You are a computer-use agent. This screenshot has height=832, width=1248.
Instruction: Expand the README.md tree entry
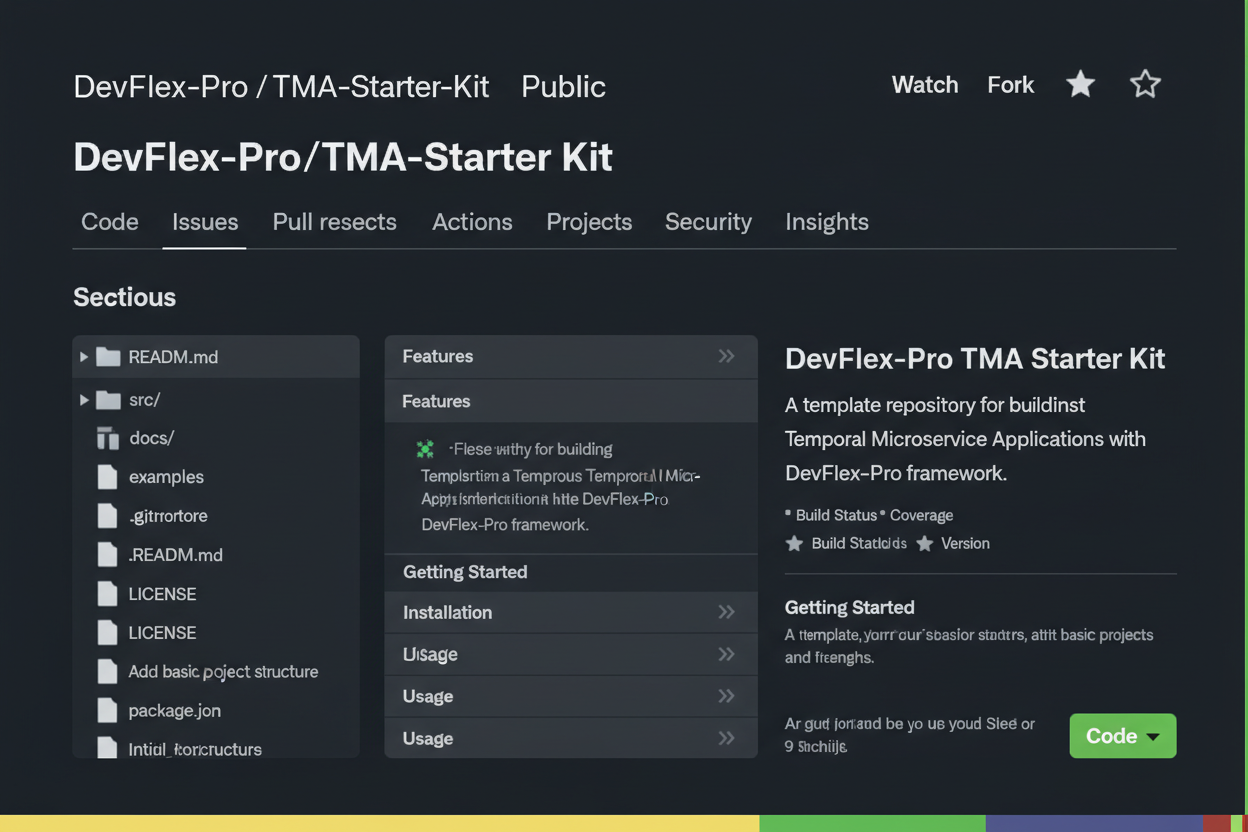point(84,356)
